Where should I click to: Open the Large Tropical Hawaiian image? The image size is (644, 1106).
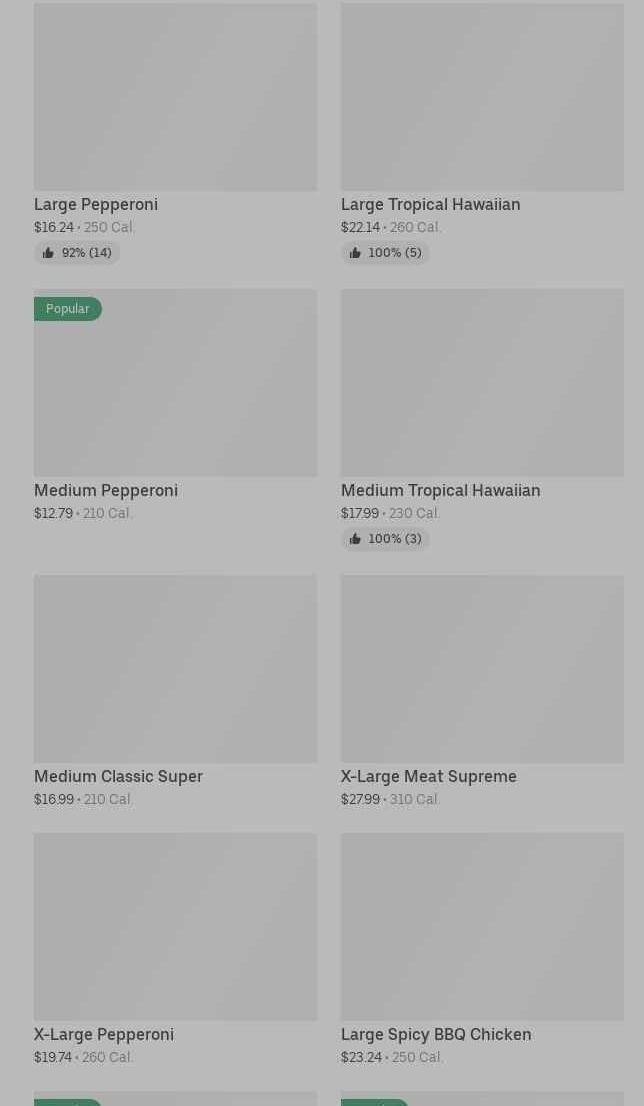click(482, 97)
